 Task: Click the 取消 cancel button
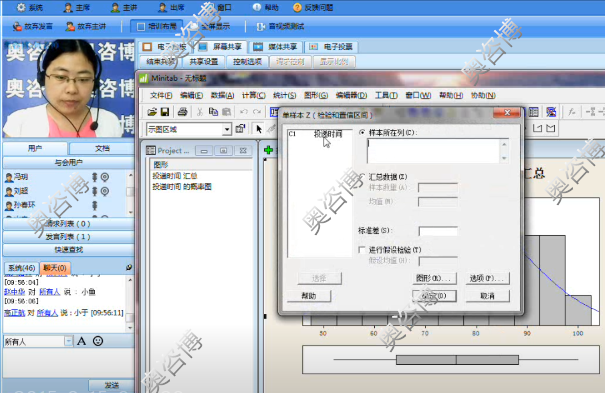pyautogui.click(x=487, y=296)
